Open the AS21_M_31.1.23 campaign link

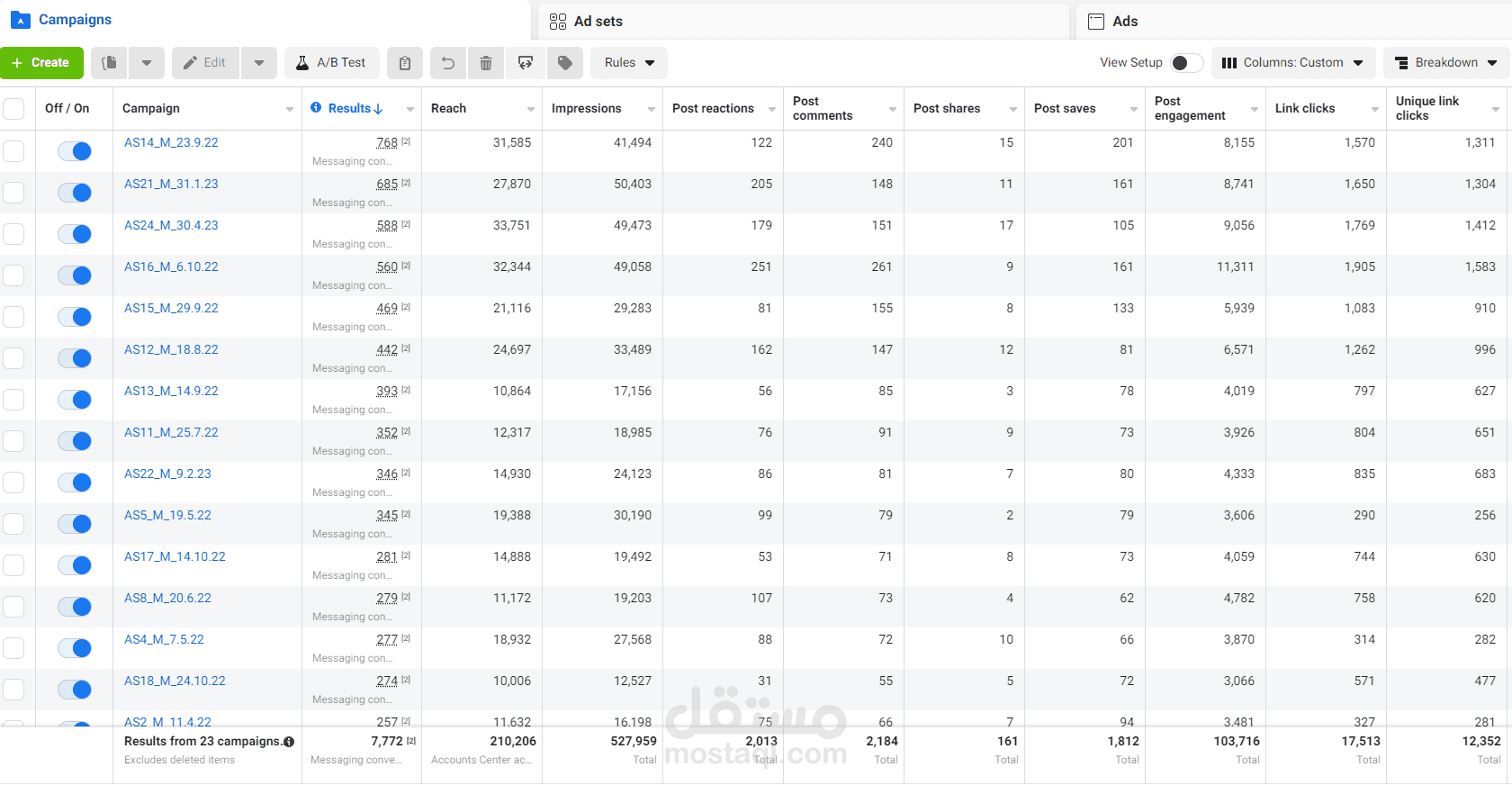[171, 184]
